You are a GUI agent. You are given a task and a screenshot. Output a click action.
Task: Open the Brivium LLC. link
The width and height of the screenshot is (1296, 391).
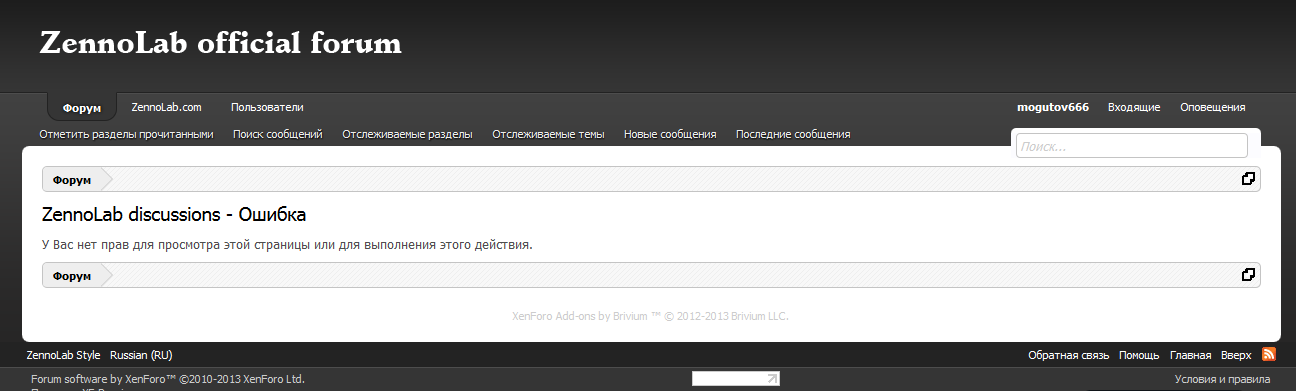pos(760,316)
